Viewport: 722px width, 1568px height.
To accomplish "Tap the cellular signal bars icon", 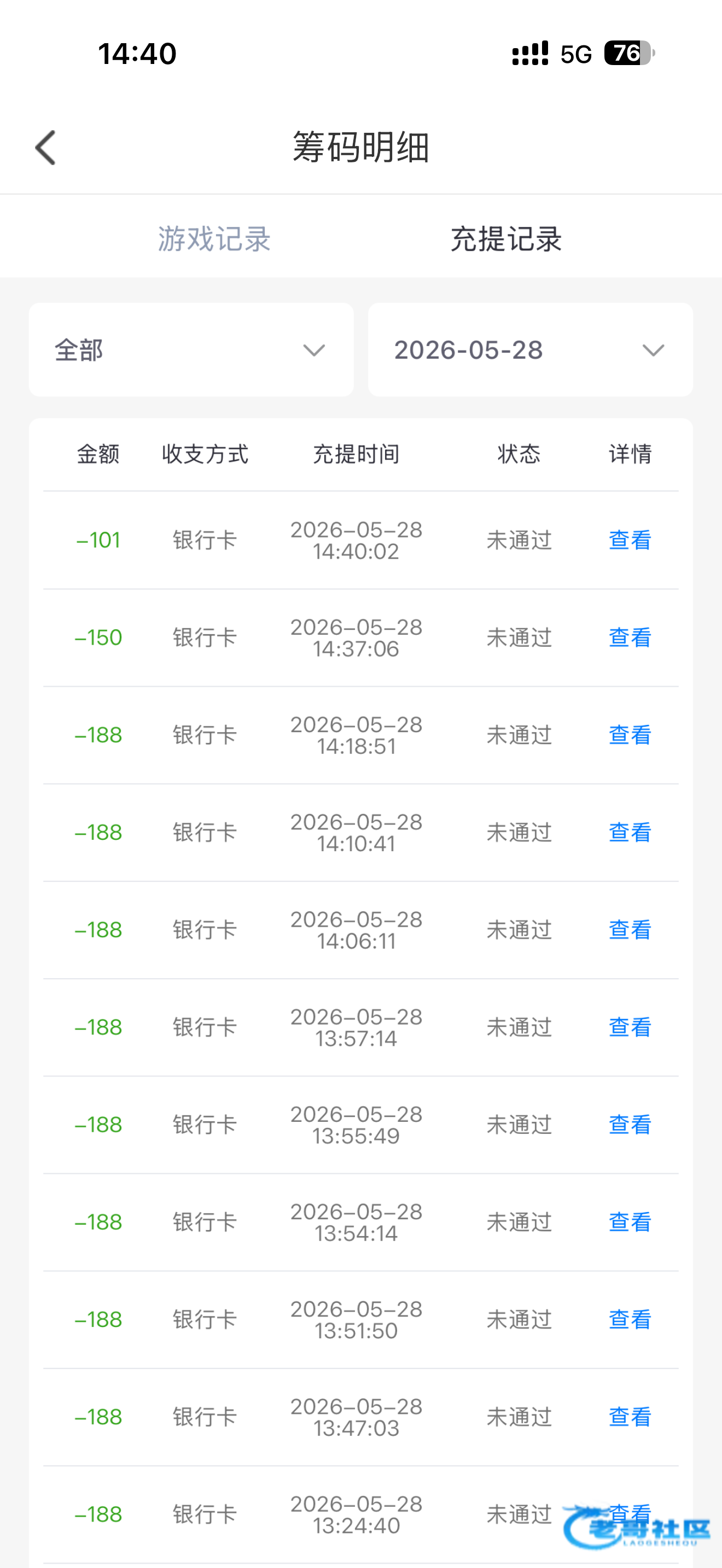I will click(530, 54).
